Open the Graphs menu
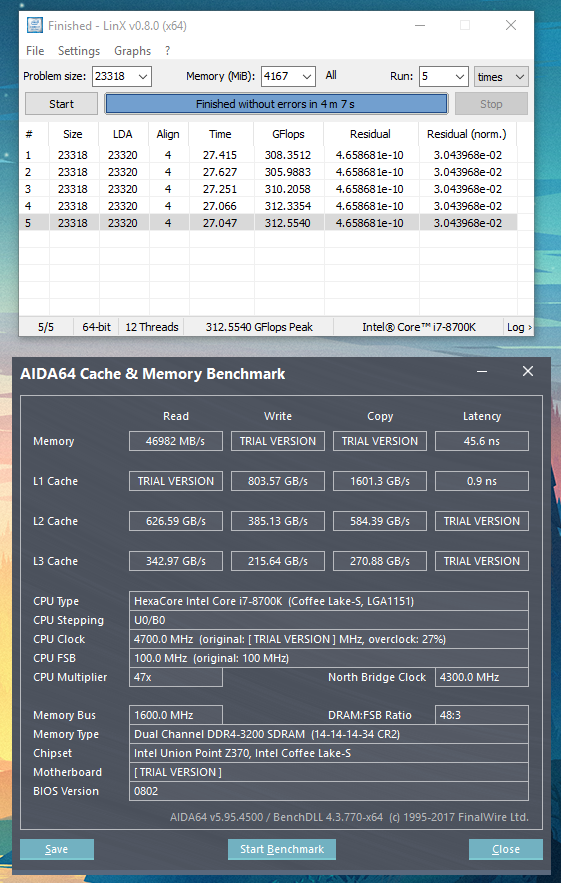This screenshot has height=883, width=561. pyautogui.click(x=132, y=51)
